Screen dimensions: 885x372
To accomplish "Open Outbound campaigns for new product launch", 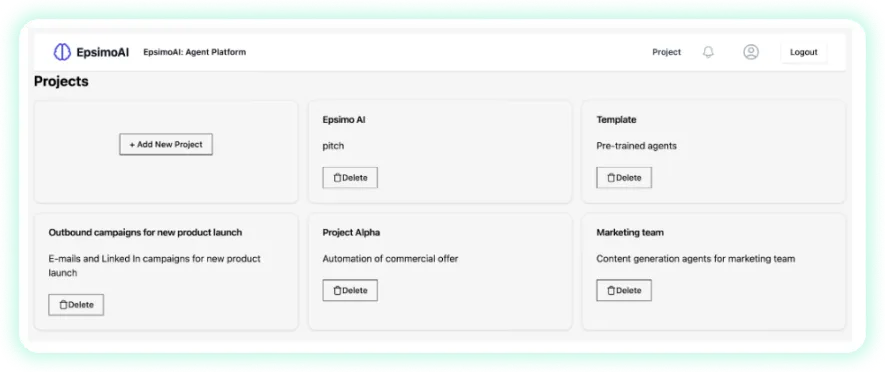I will pyautogui.click(x=145, y=233).
